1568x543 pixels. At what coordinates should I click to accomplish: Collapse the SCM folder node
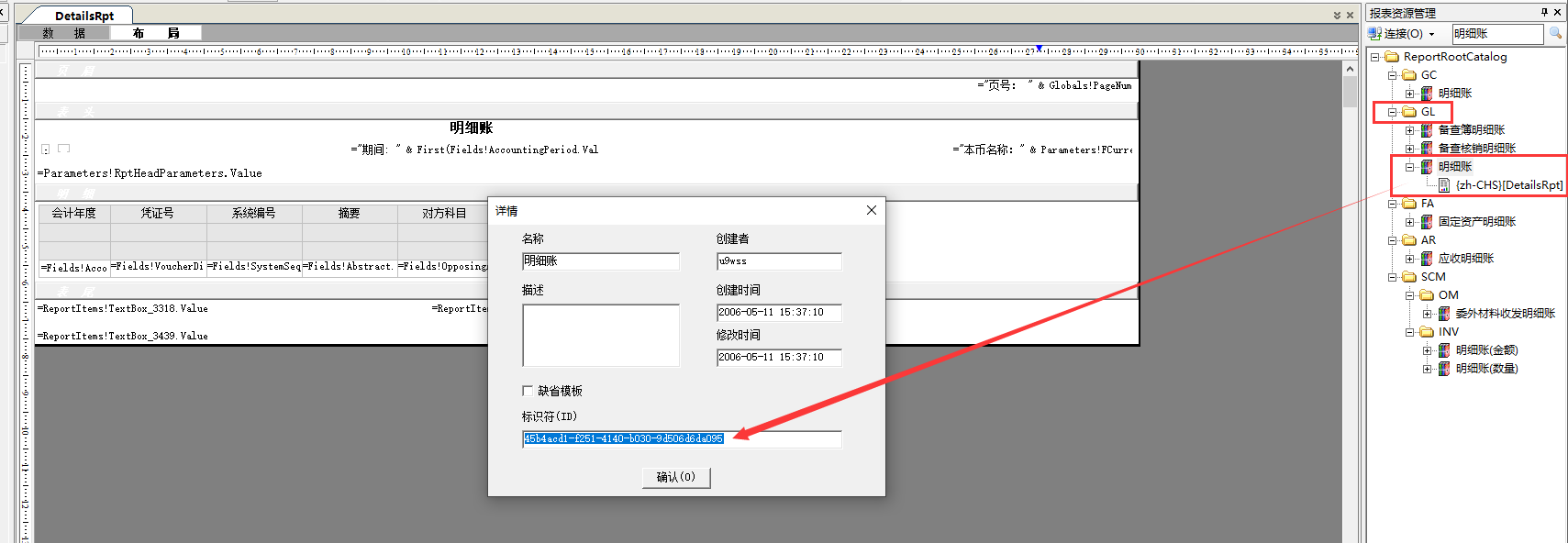pyautogui.click(x=1393, y=276)
